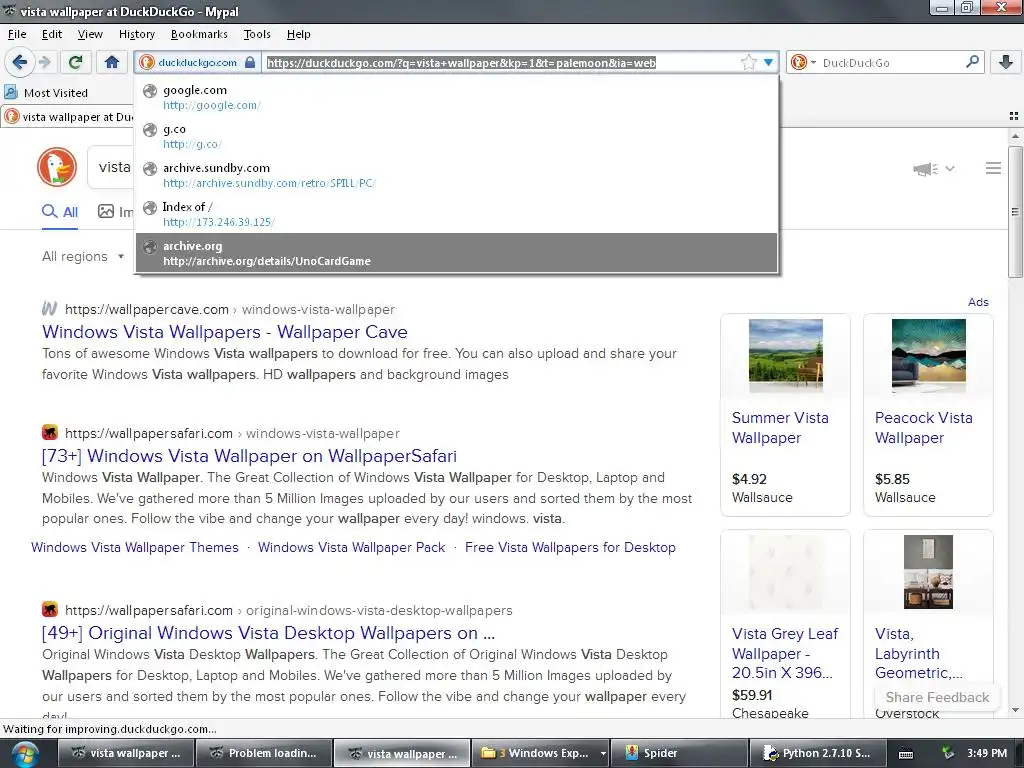
Task: Open the DuckDuckGo hamburger menu
Action: pyautogui.click(x=993, y=168)
